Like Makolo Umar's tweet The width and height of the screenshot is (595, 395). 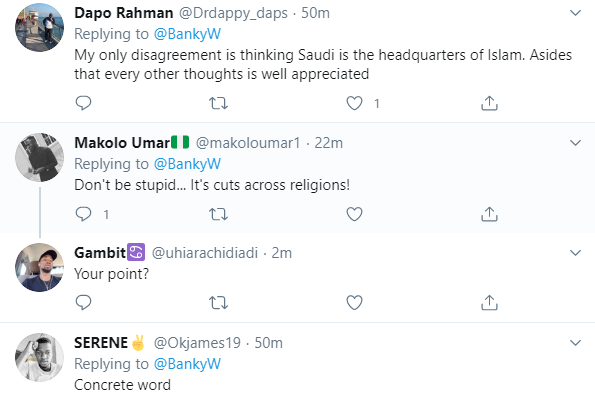354,214
